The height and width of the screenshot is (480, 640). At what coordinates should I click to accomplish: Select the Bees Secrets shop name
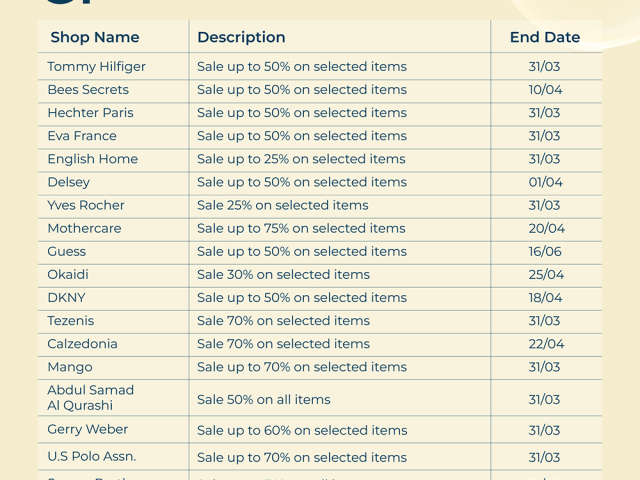(88, 90)
